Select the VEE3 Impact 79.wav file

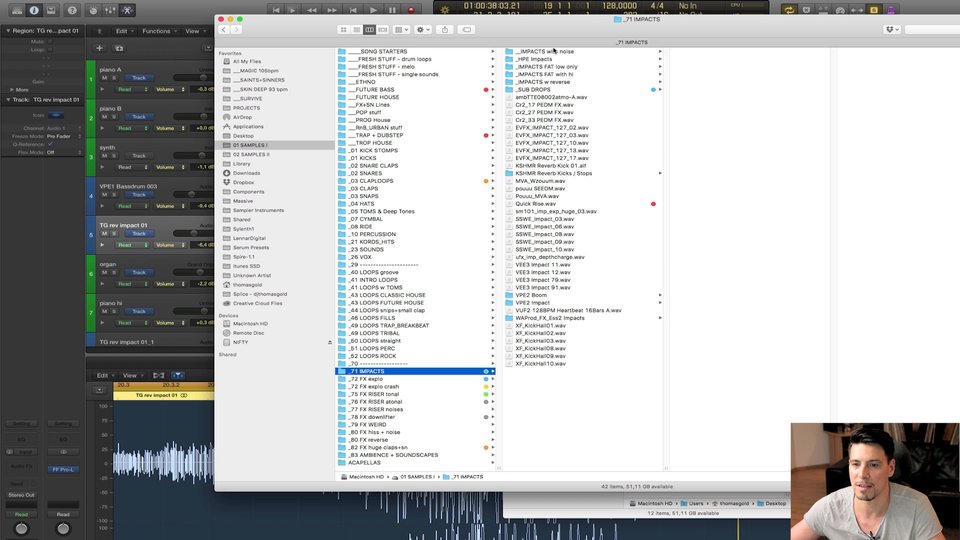583,280
